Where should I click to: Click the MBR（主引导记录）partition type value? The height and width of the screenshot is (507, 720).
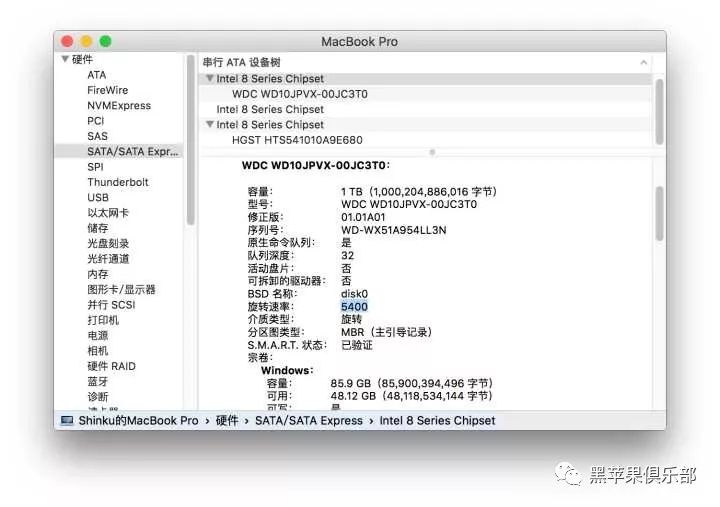coord(386,332)
